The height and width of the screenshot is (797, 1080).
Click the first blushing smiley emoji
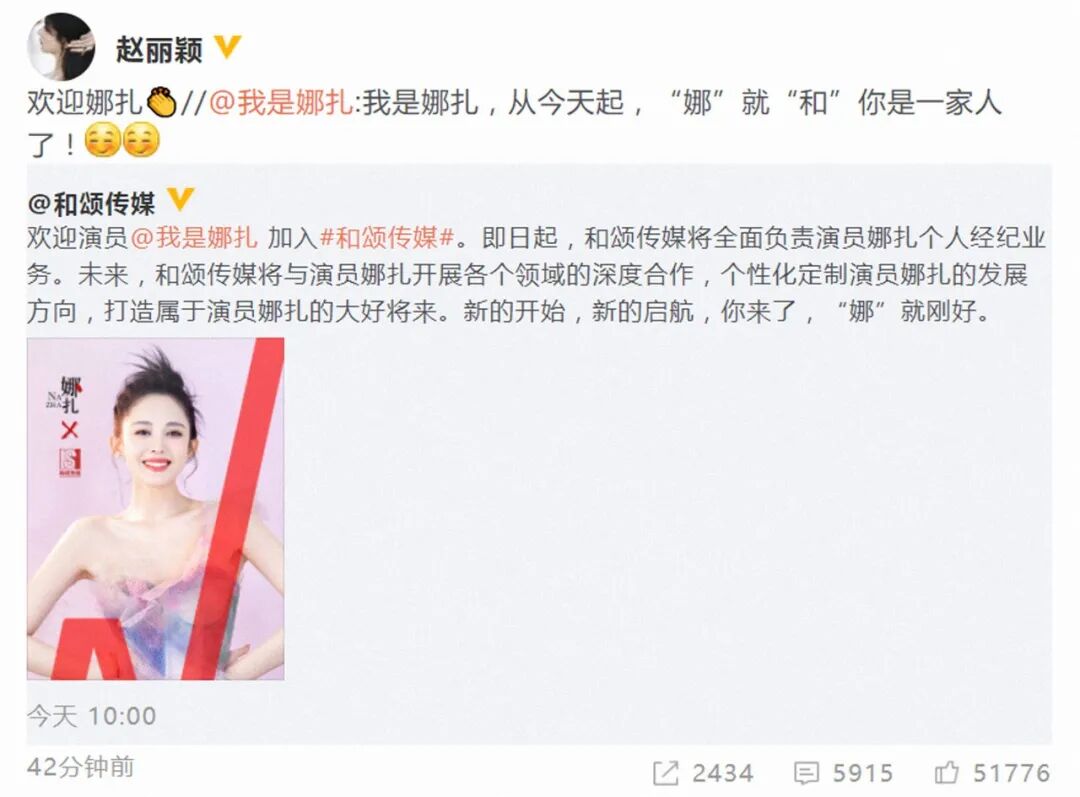103,141
